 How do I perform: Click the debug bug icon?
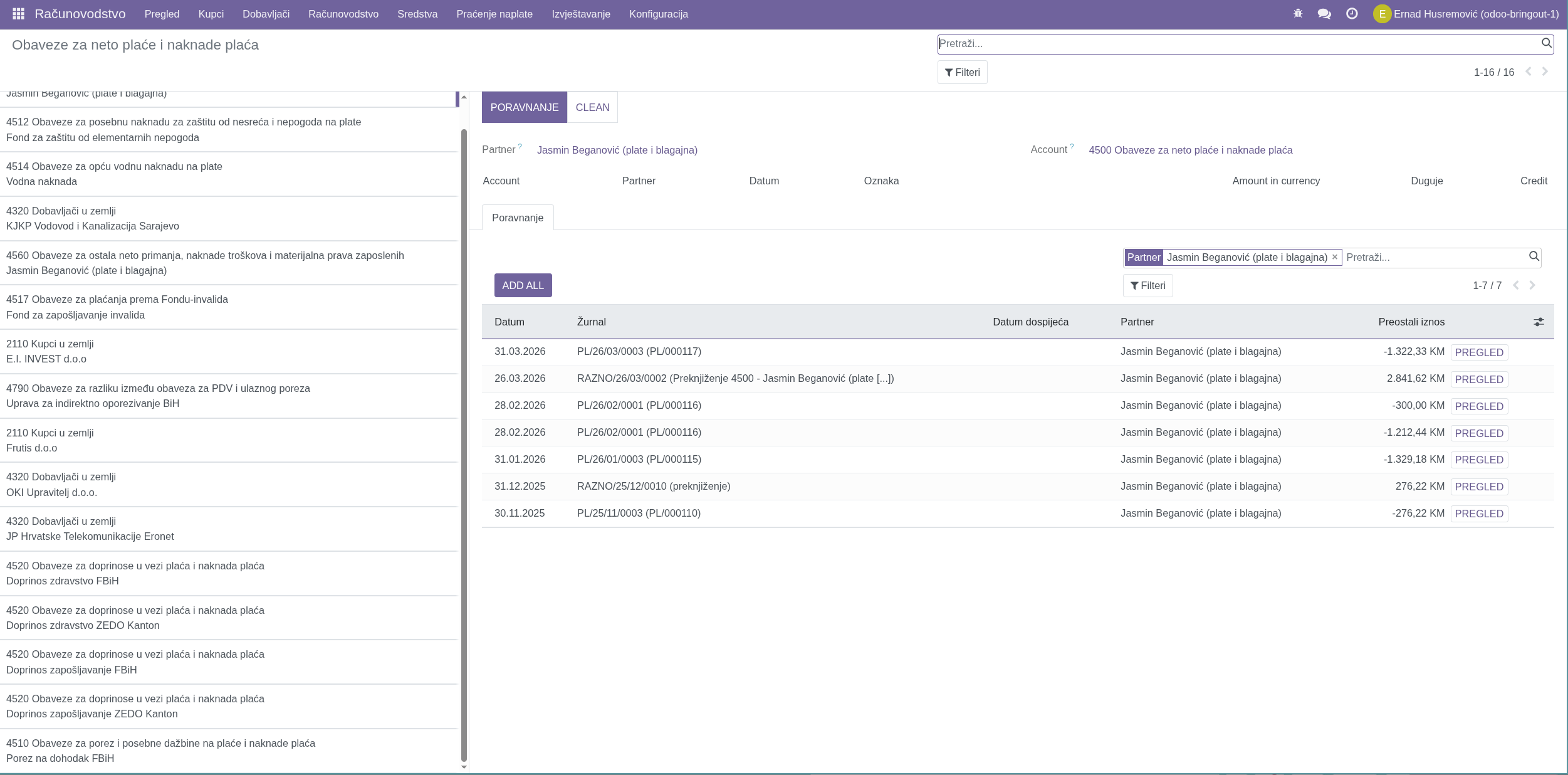(1298, 14)
